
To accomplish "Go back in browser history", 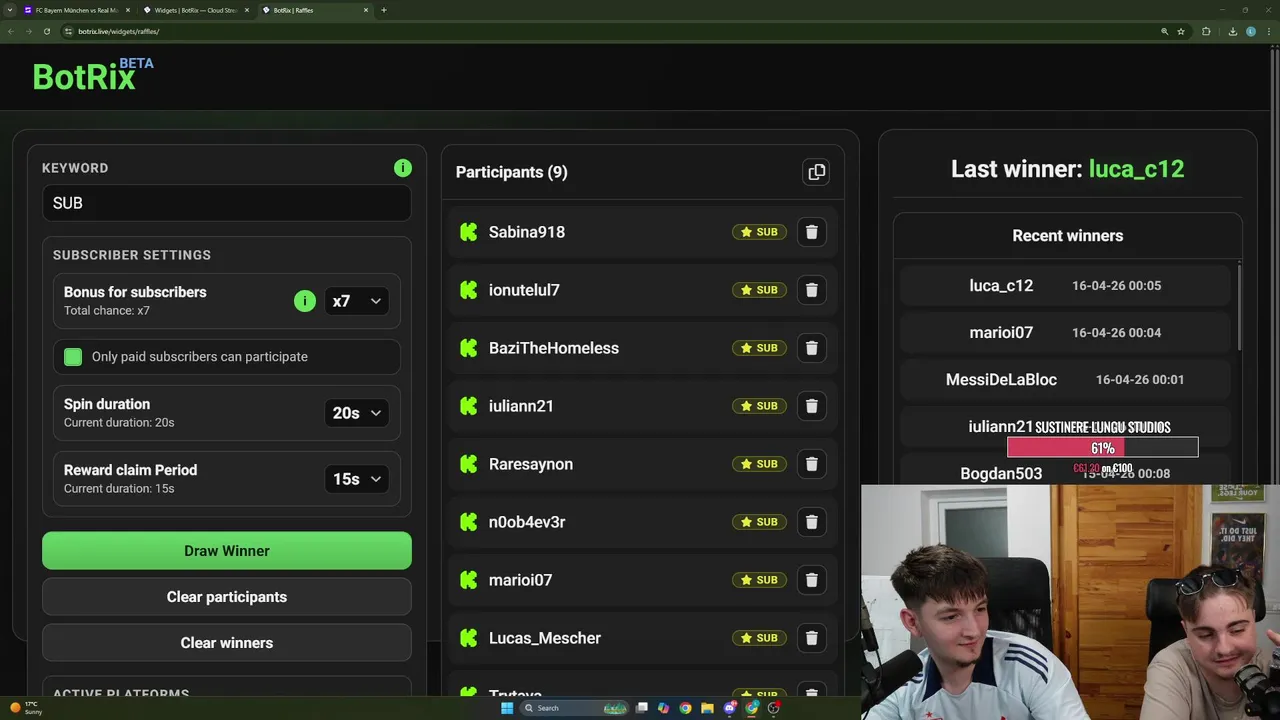I will pos(11,31).
